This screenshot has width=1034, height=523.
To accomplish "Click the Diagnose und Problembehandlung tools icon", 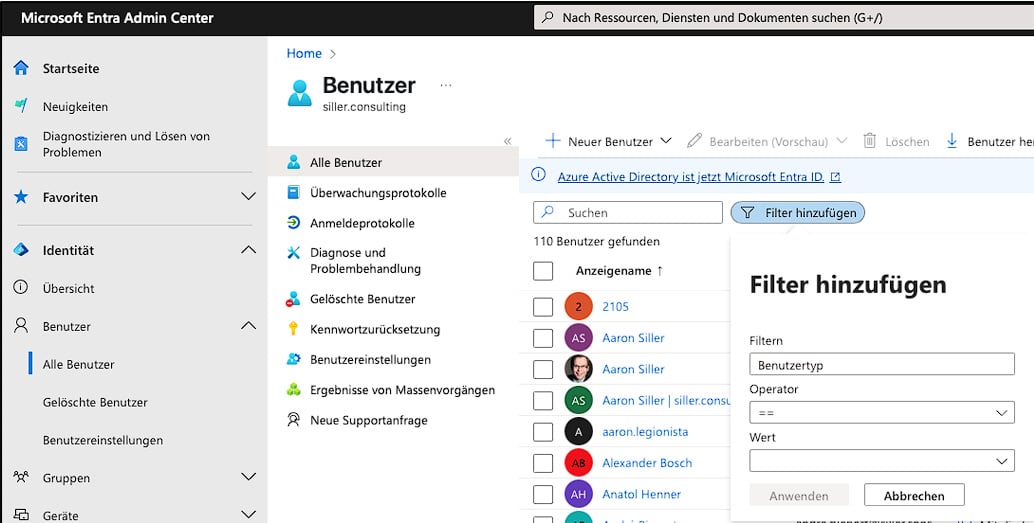I will (x=293, y=253).
